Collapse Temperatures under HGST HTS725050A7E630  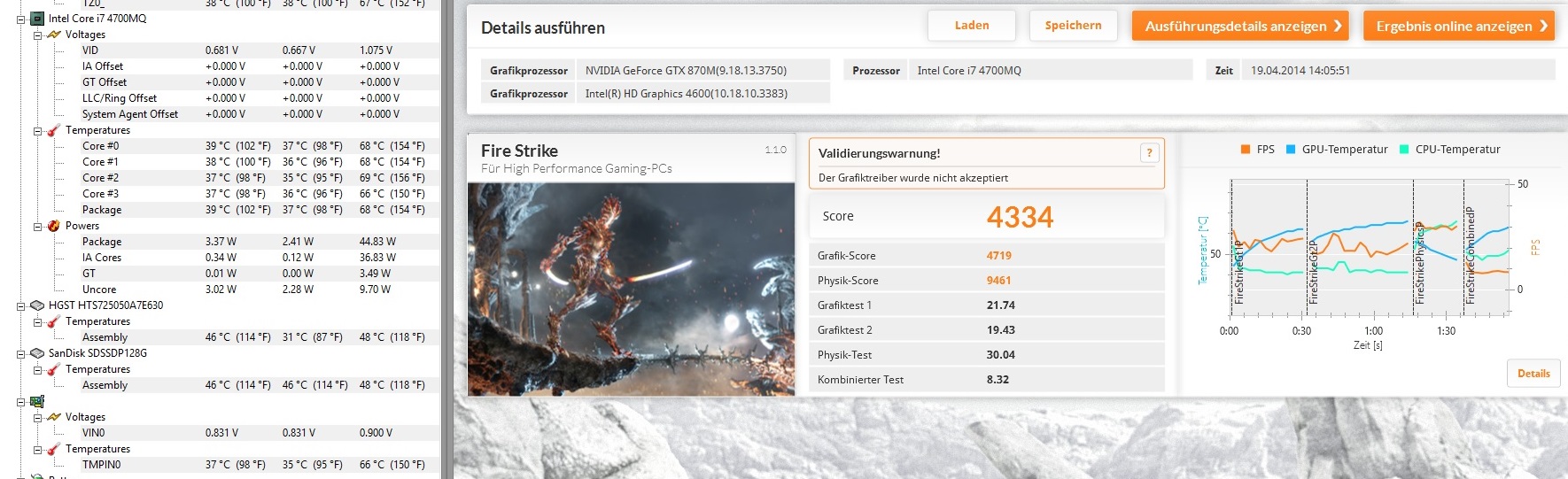[37, 321]
